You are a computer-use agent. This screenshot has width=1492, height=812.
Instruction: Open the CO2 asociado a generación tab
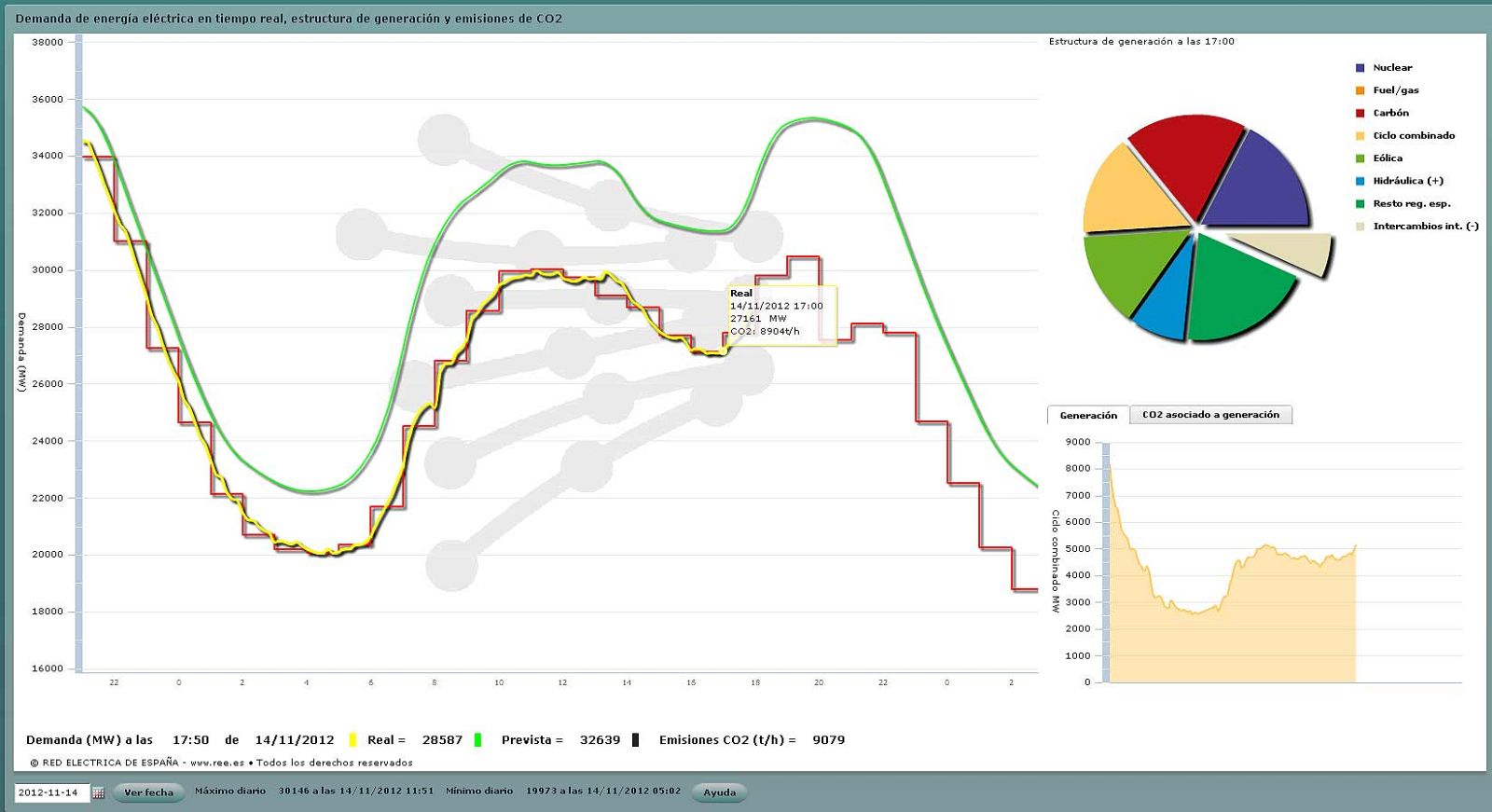(x=1210, y=415)
